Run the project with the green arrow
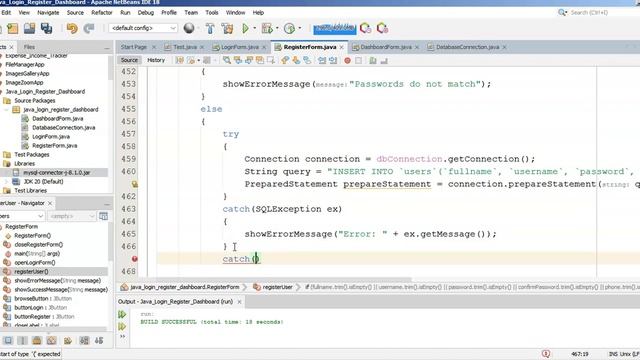The height and width of the screenshot is (360, 640). click(245, 28)
